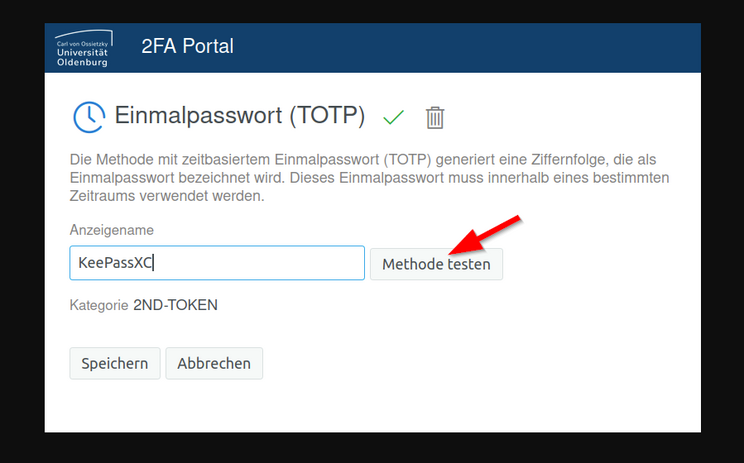Click the "Kategorie" label text

(98, 305)
